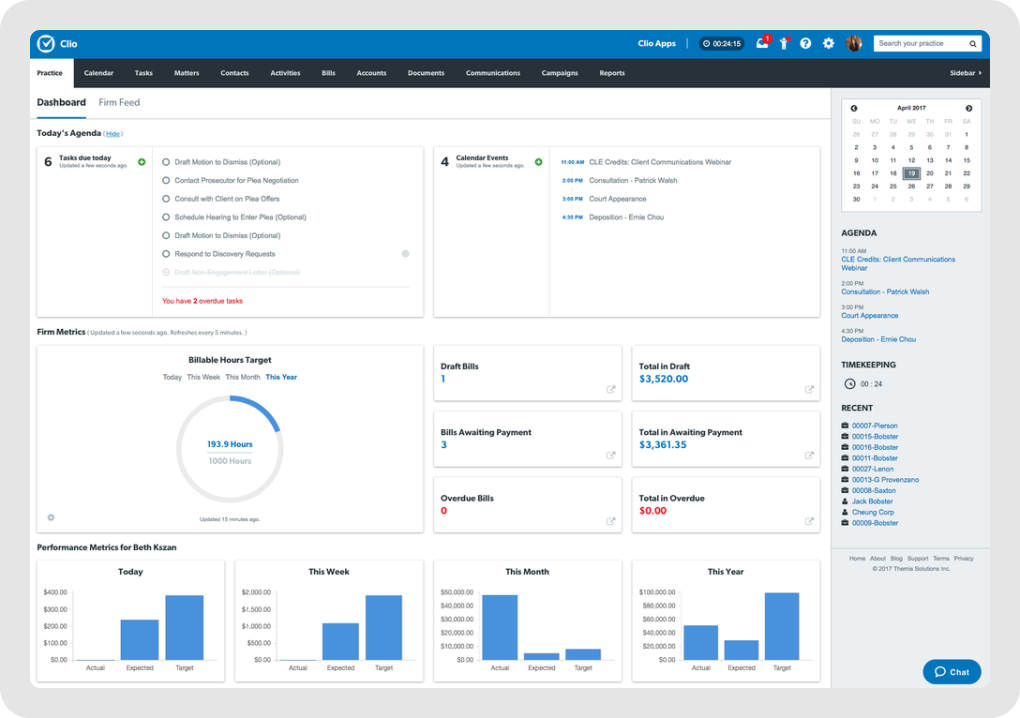The width and height of the screenshot is (1020, 718).
Task: Hide Today's Agenda using the Hide link
Action: point(112,133)
